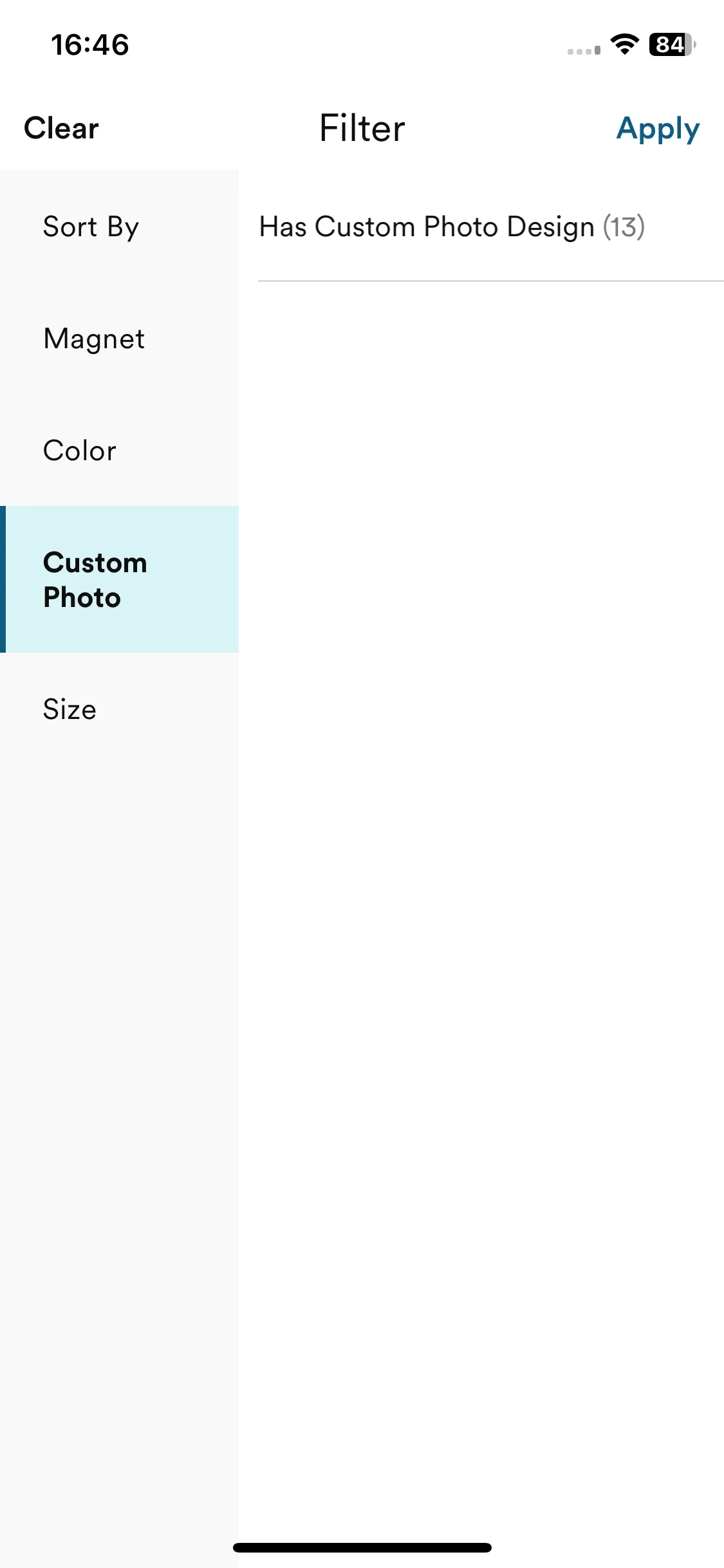Click the battery level icon

(x=673, y=44)
